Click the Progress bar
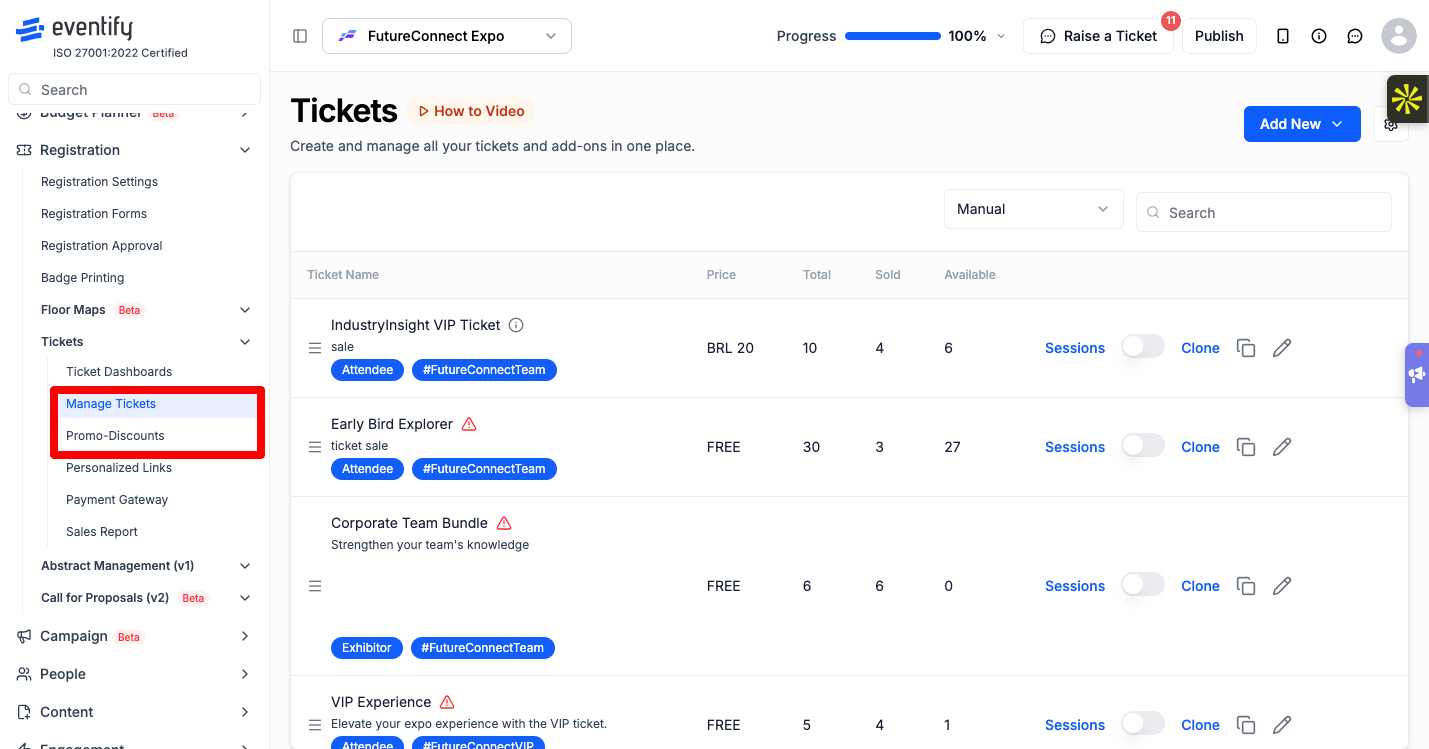The width and height of the screenshot is (1429, 749). [893, 36]
